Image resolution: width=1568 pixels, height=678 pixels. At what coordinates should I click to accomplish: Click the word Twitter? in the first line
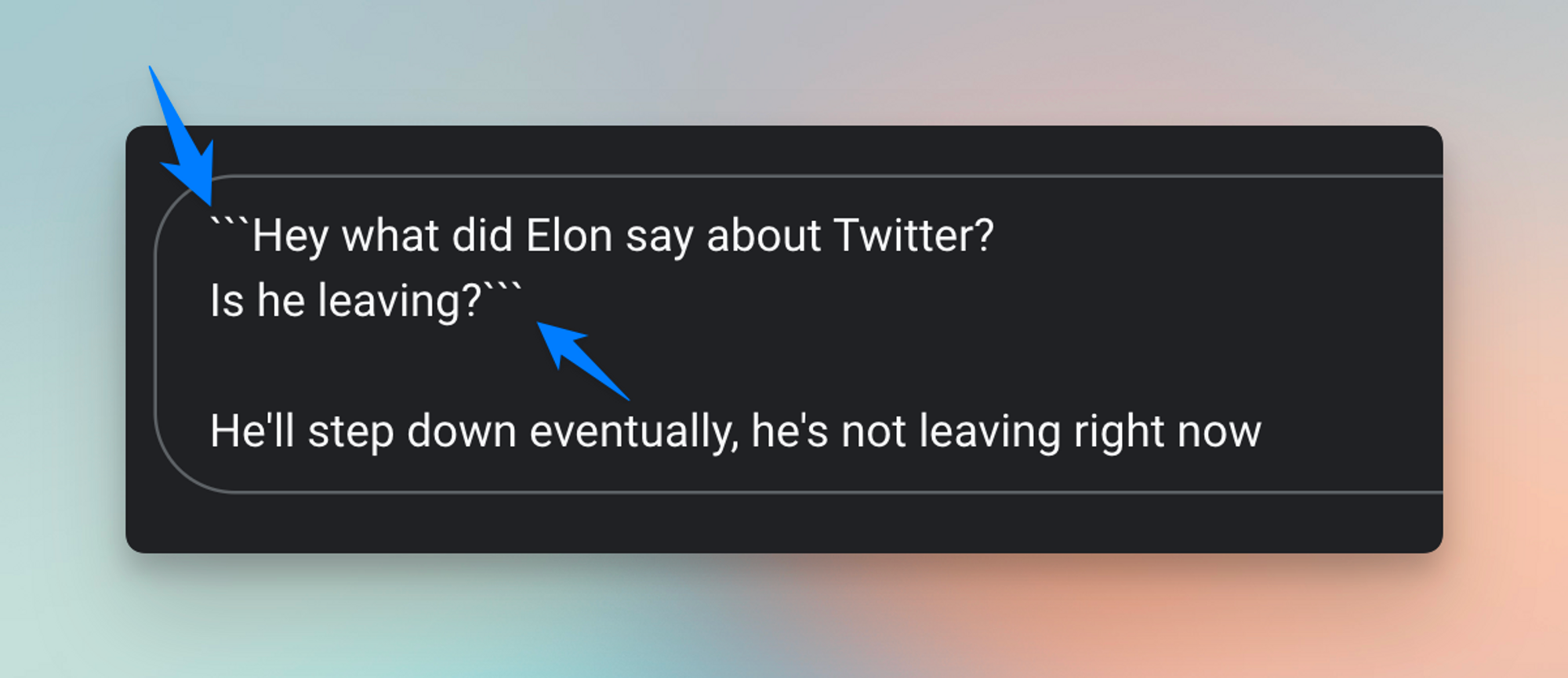coord(914,236)
